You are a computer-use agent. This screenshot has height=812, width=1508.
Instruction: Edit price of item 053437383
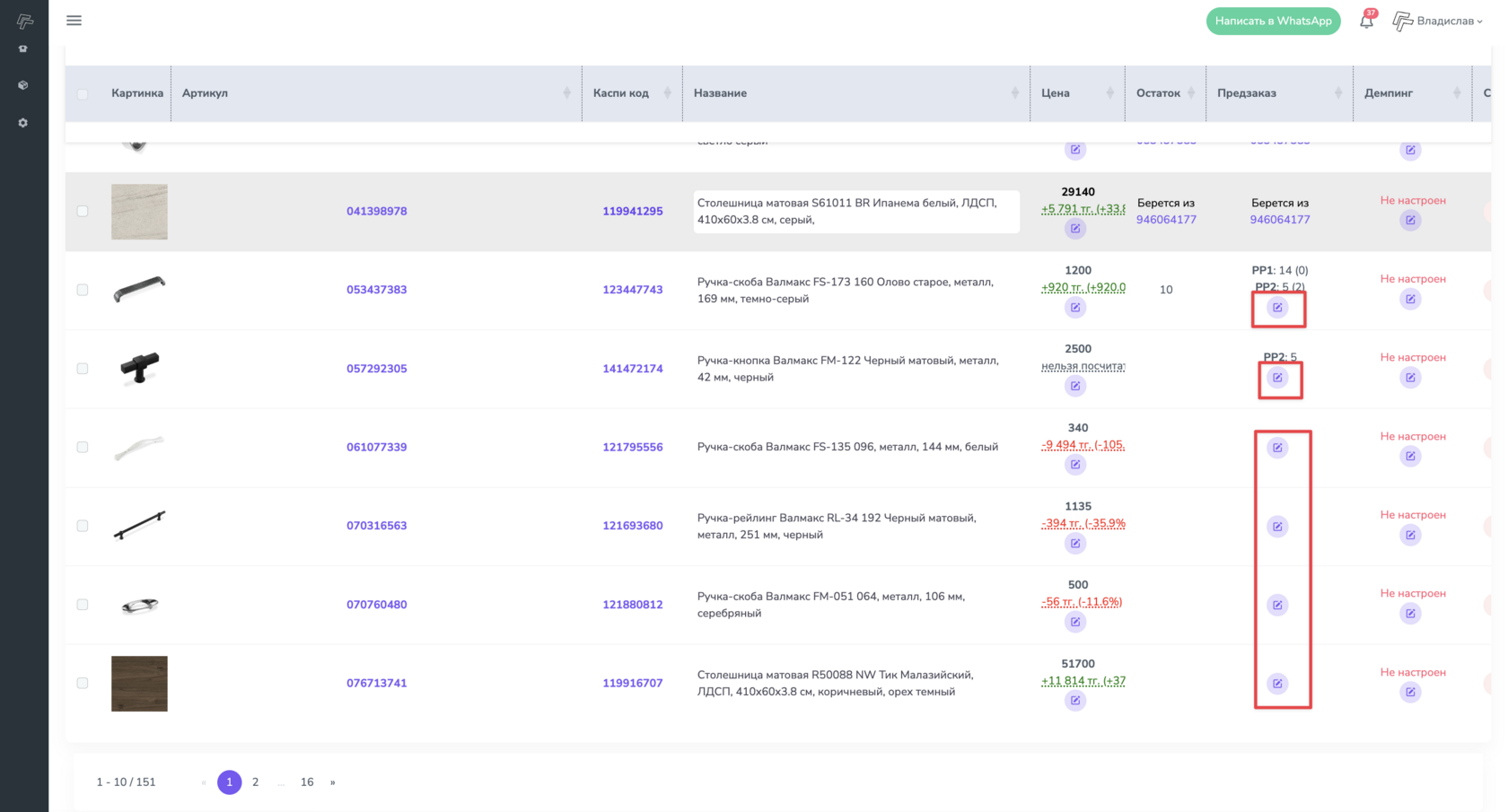(1074, 308)
